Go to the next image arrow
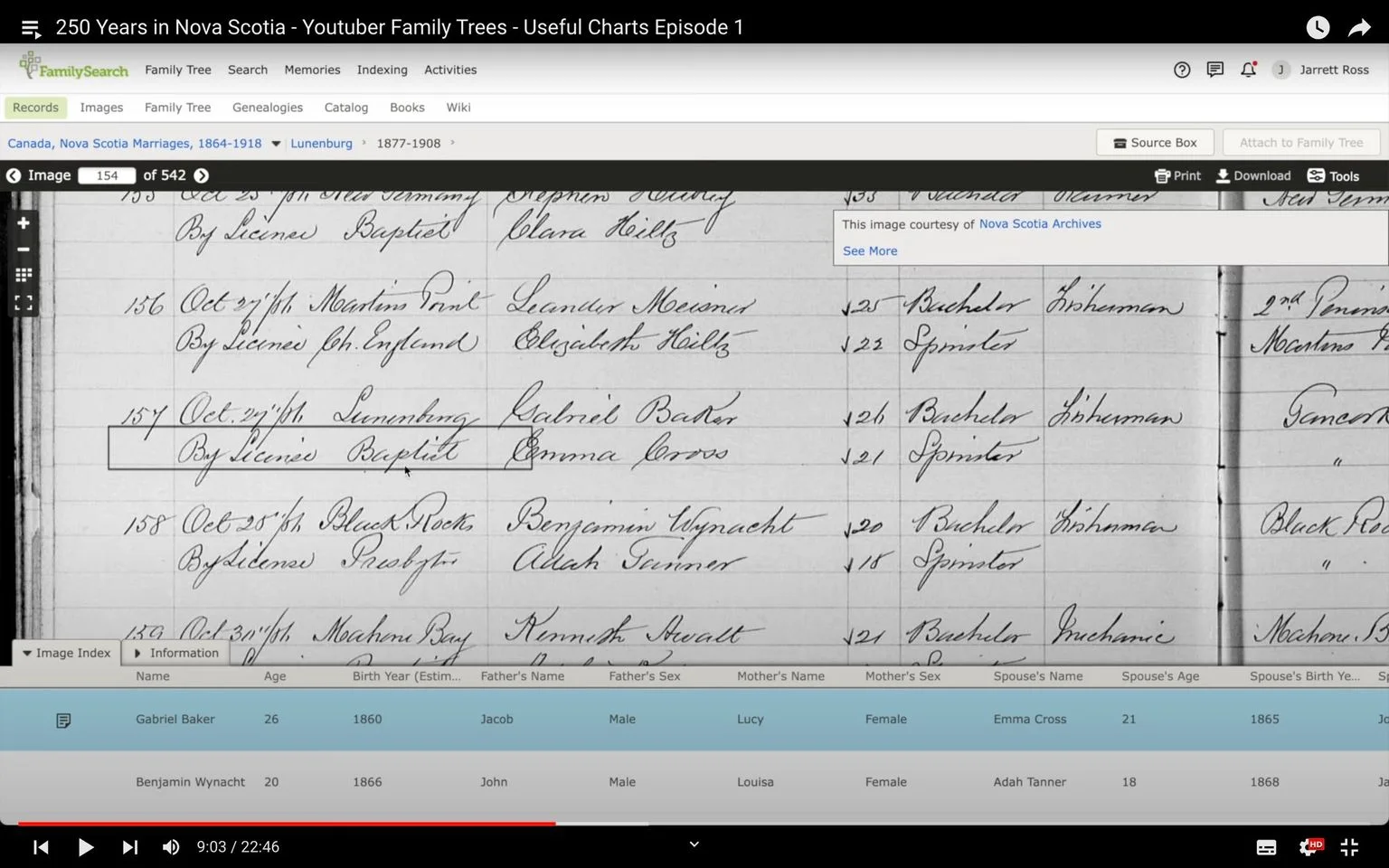The width and height of the screenshot is (1389, 868). (x=202, y=175)
